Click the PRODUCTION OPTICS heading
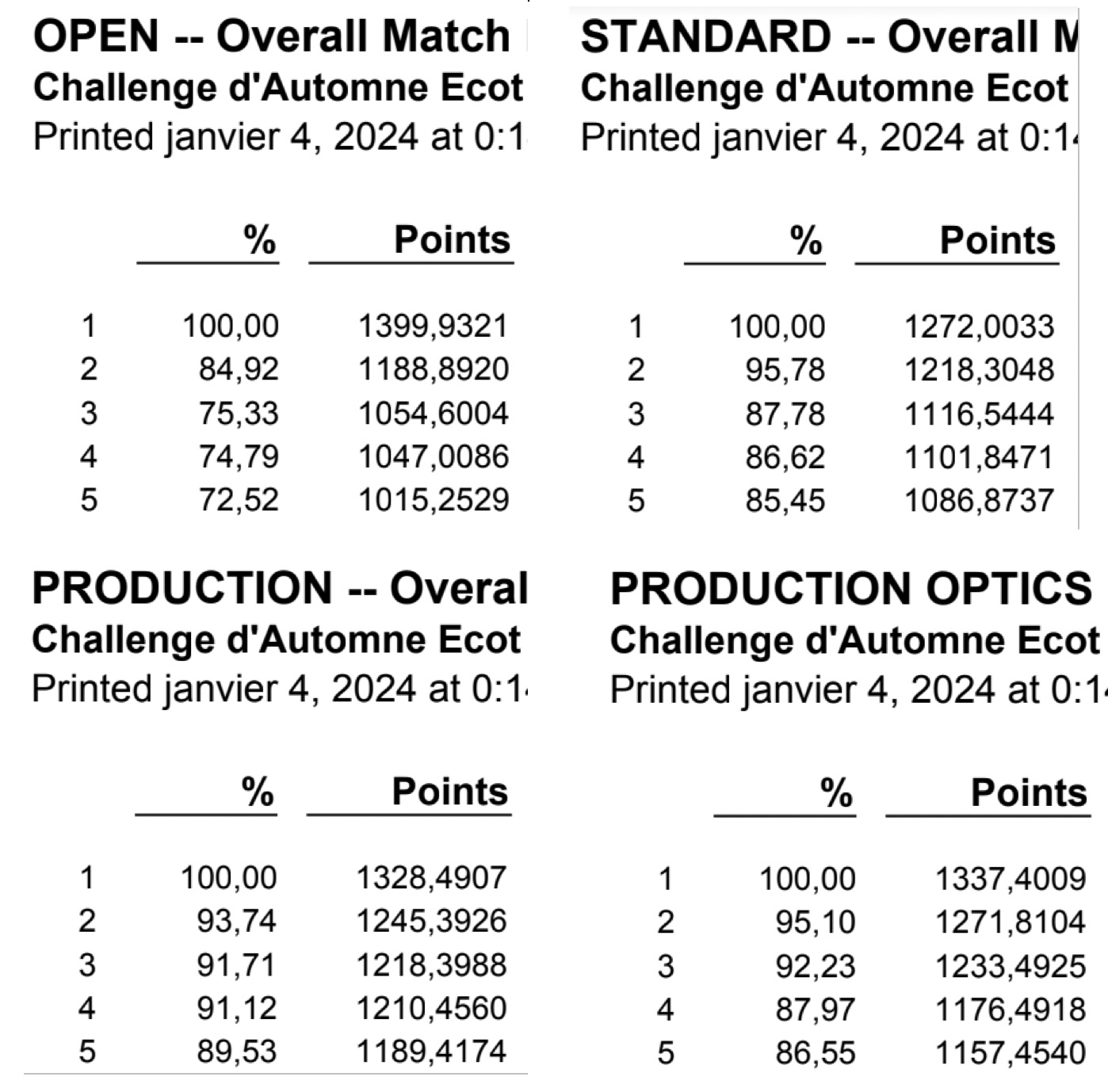Screen dimensions: 1108x1092 click(x=850, y=589)
